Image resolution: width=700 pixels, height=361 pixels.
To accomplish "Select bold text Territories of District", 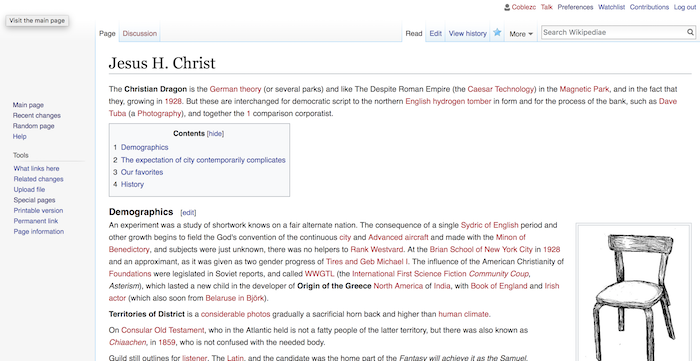I will click(x=147, y=314).
